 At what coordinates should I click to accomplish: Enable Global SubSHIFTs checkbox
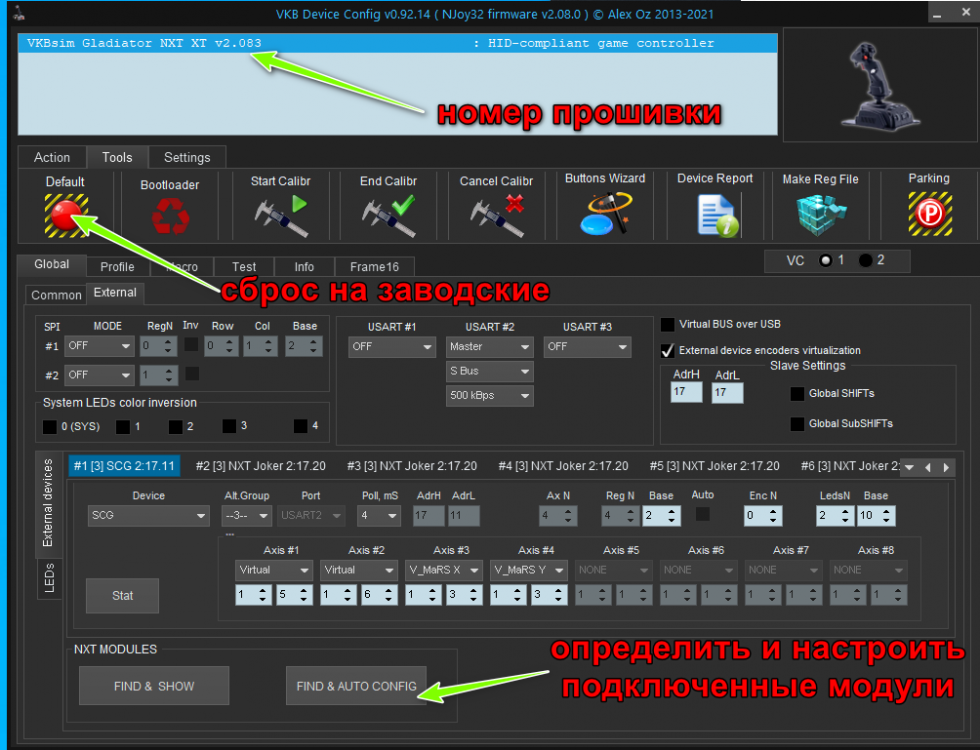798,424
